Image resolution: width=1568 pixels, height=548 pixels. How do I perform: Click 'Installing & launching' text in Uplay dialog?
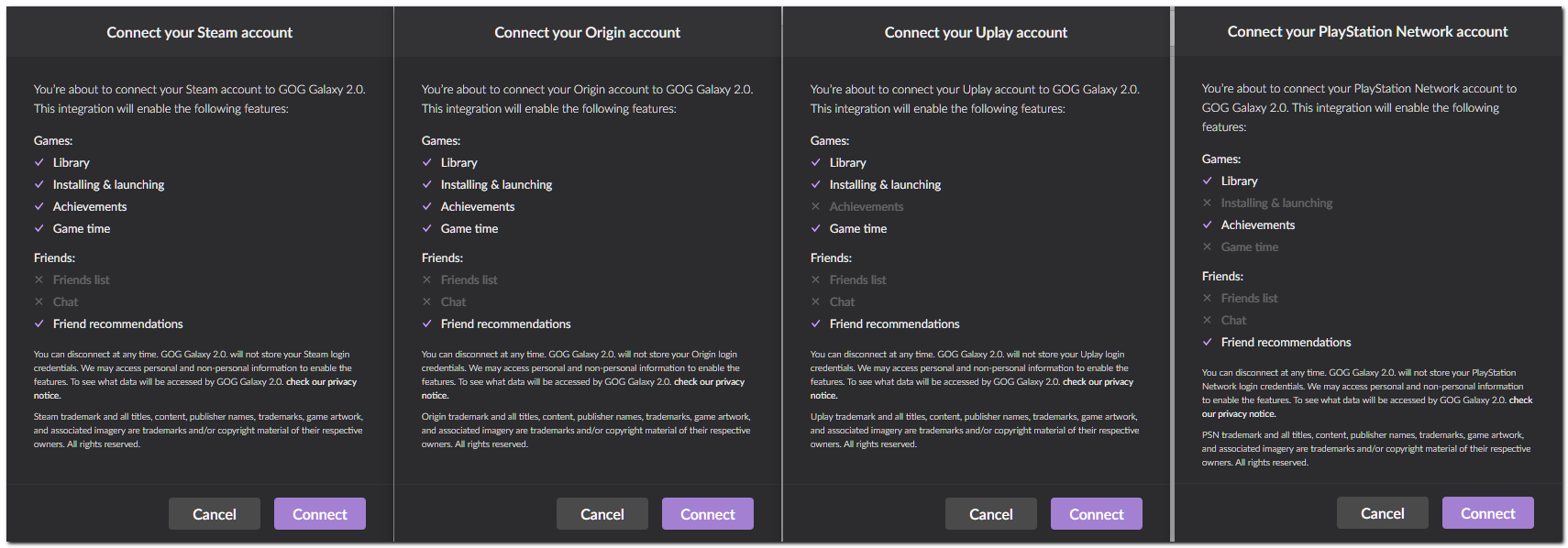tap(885, 184)
